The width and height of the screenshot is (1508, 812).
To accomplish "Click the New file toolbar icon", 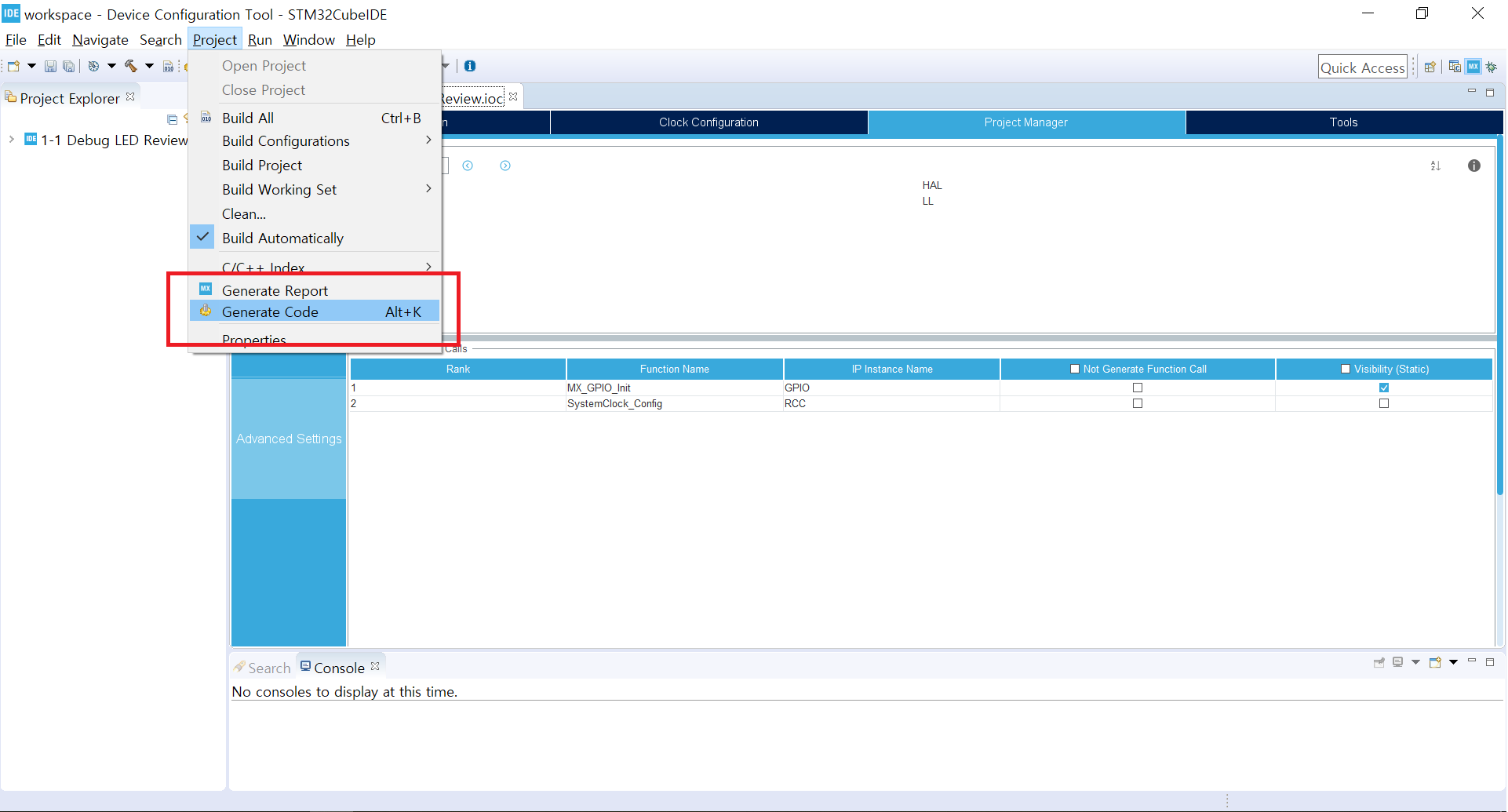I will [13, 67].
